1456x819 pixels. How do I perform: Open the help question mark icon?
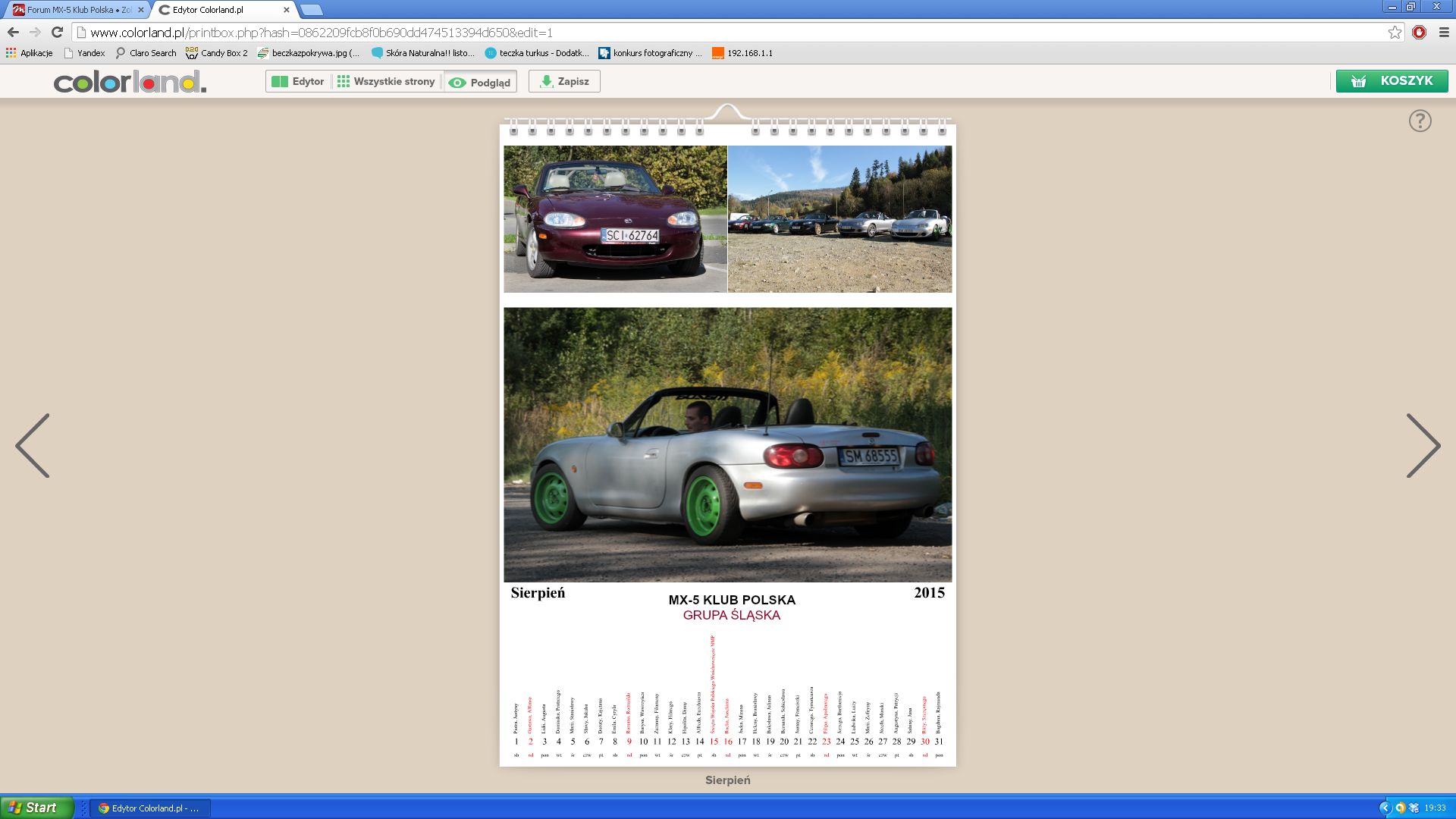pyautogui.click(x=1420, y=121)
